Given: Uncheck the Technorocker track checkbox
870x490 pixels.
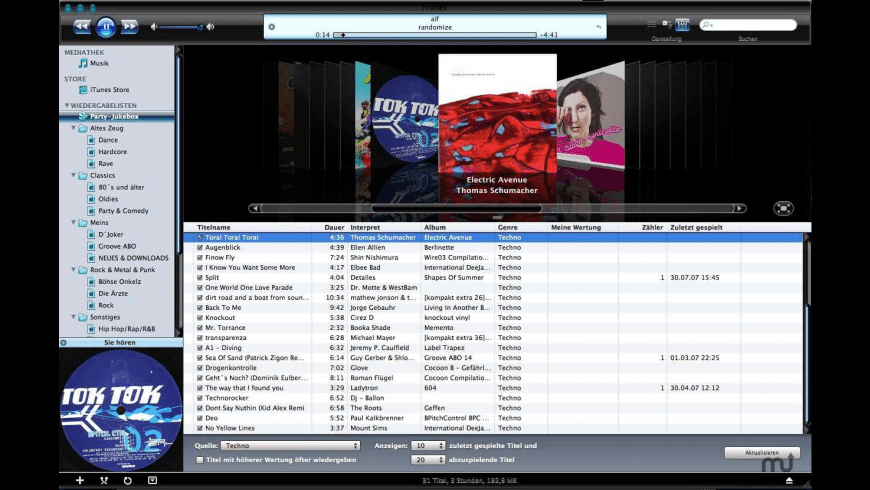Looking at the screenshot, I should 200,398.
